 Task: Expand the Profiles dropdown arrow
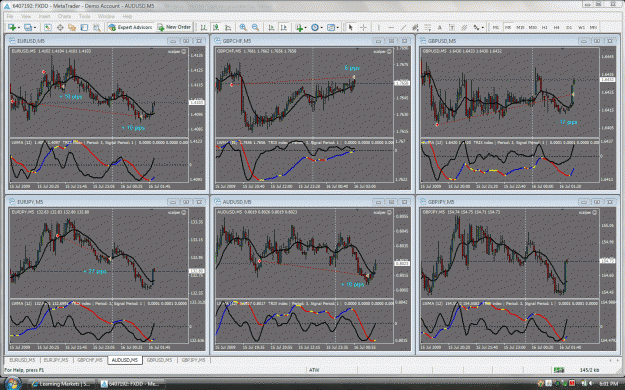pos(35,28)
